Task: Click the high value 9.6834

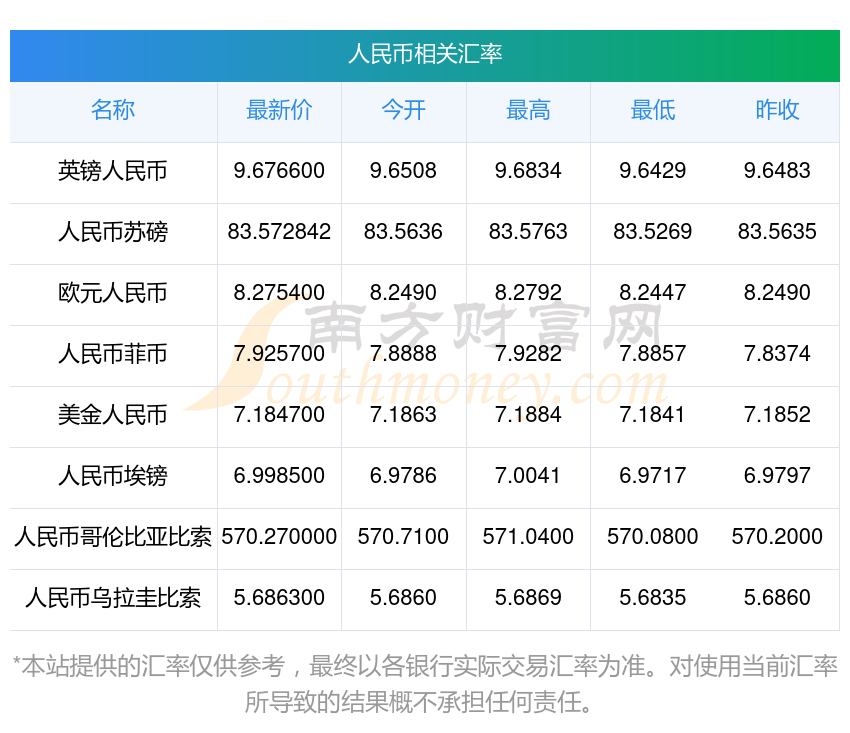Action: point(528,171)
